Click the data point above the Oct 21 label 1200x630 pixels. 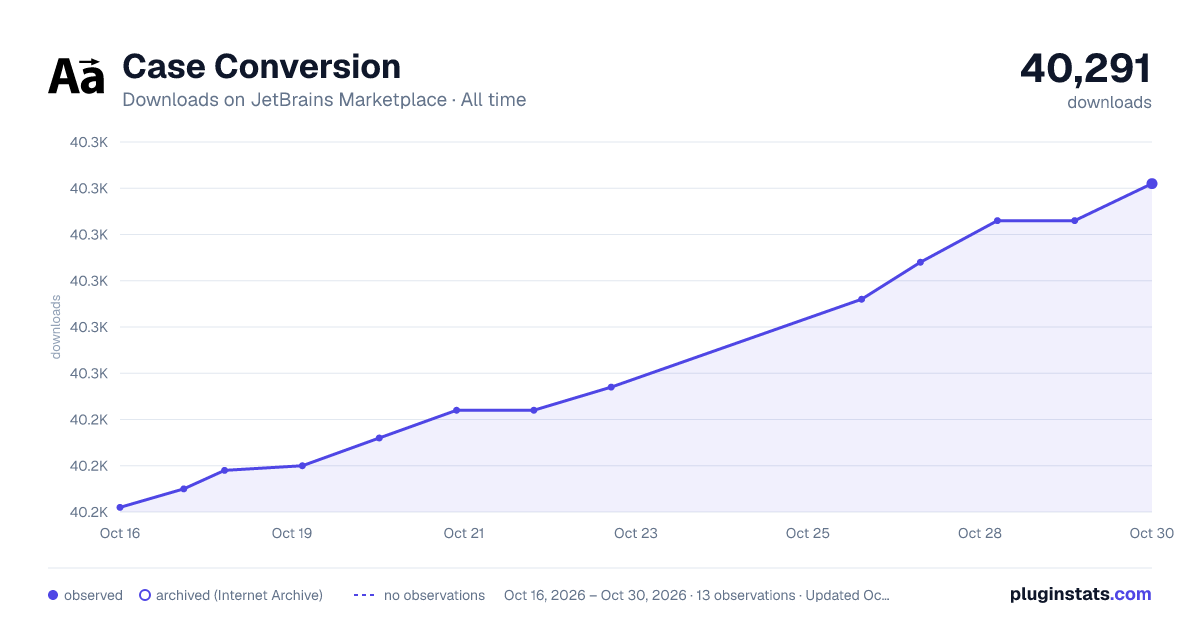click(456, 410)
